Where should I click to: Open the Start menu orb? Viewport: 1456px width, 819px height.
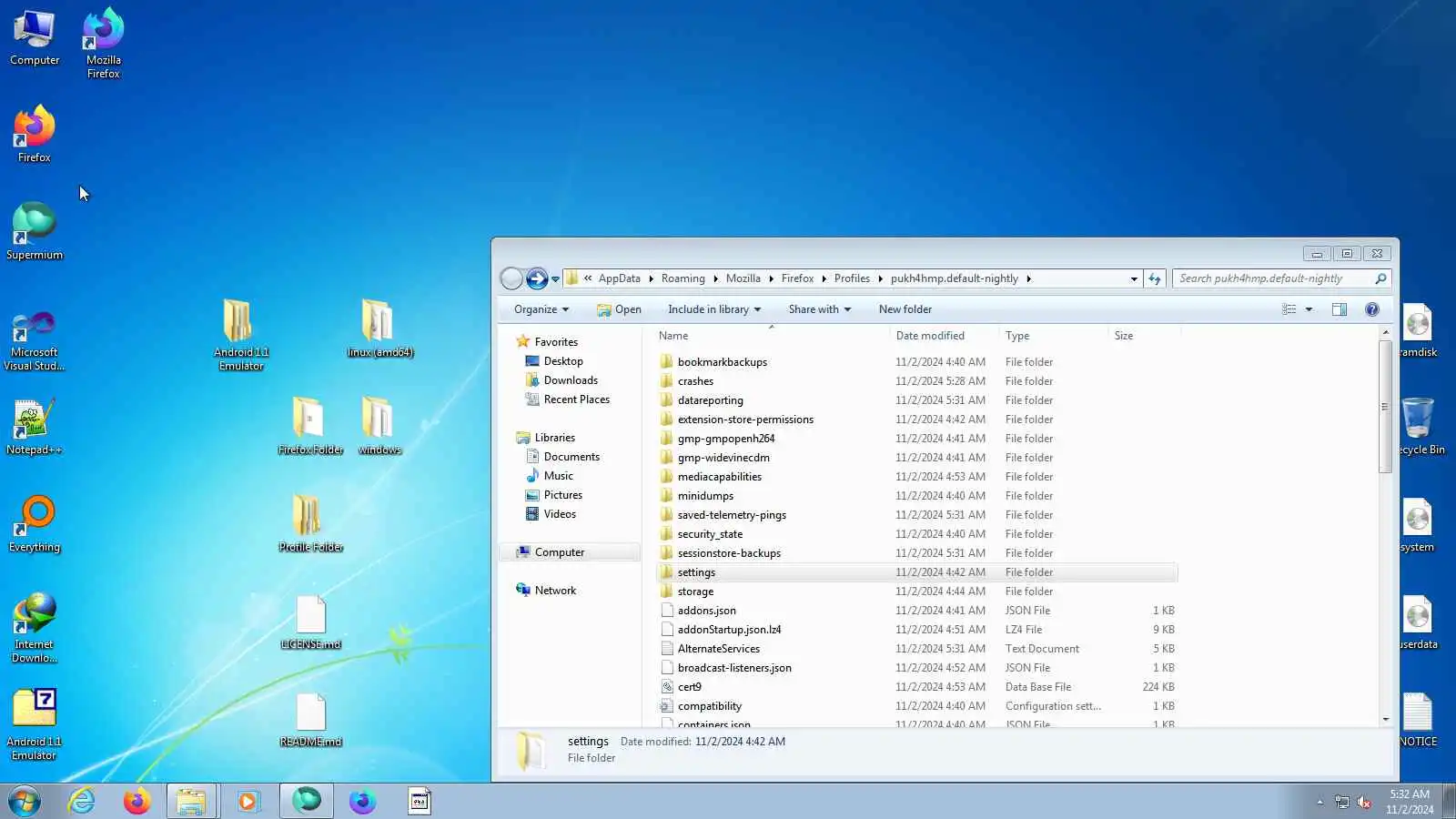[x=25, y=802]
